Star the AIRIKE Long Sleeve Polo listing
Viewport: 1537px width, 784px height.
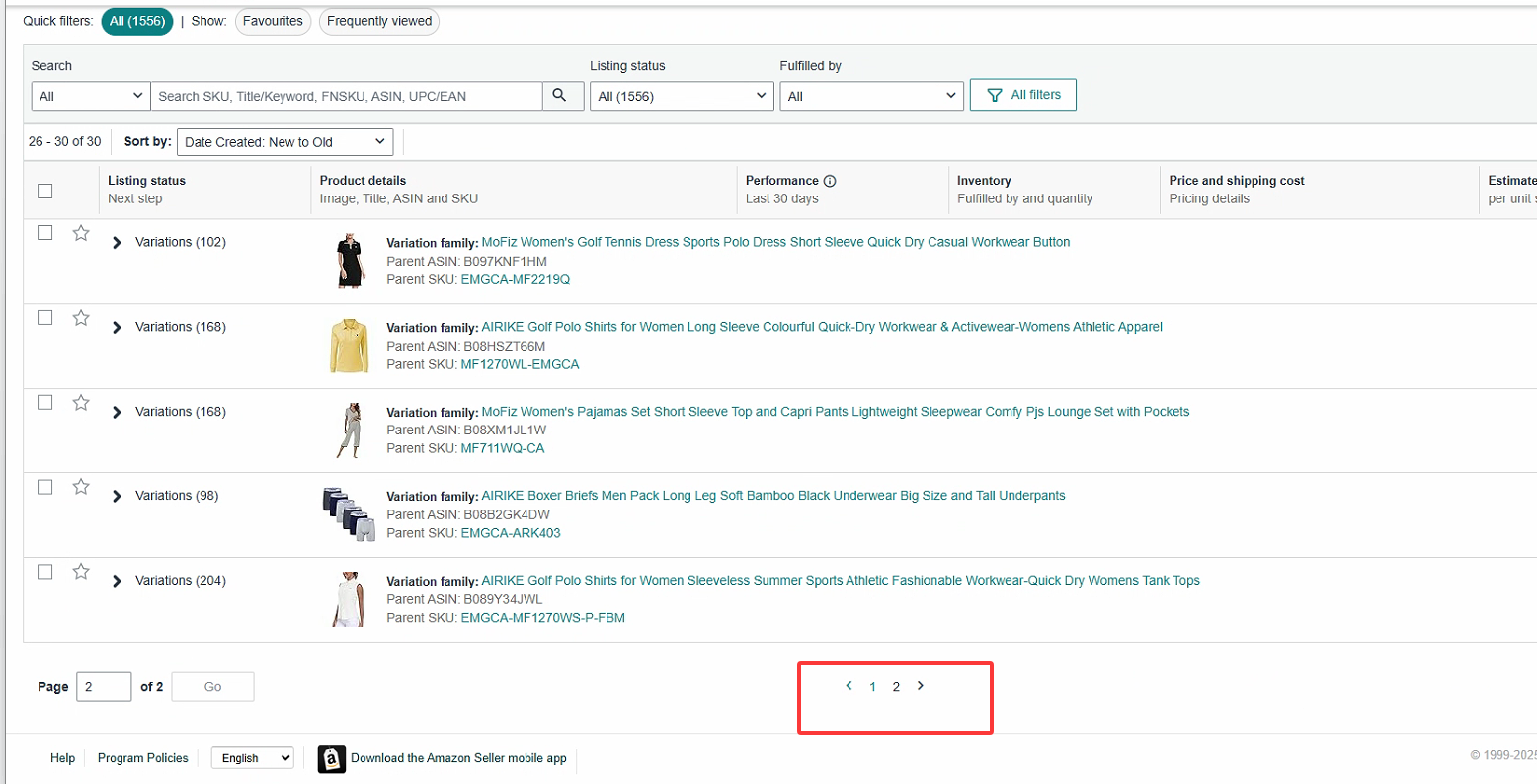point(81,318)
